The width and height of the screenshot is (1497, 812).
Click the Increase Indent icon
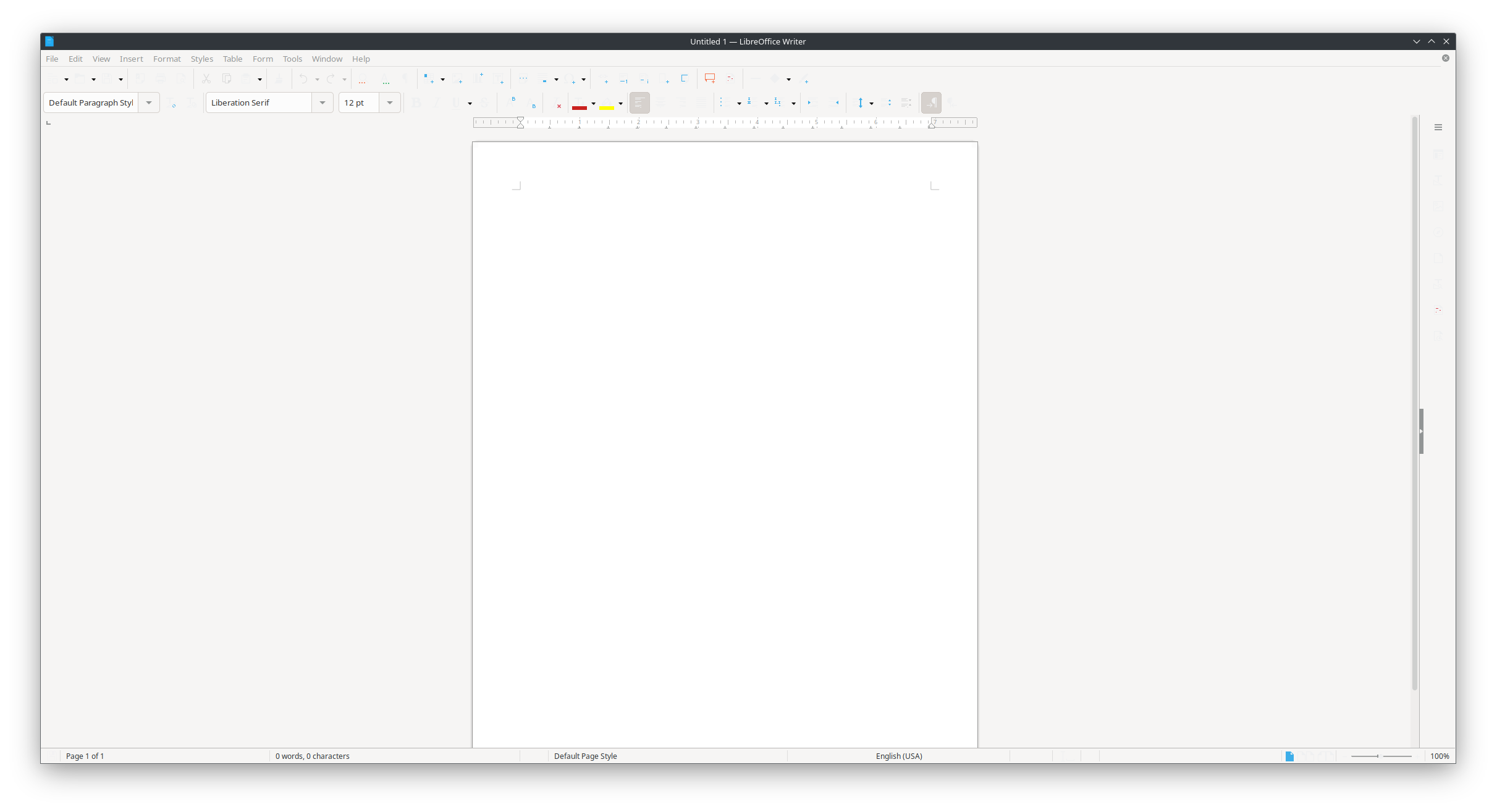[x=812, y=103]
